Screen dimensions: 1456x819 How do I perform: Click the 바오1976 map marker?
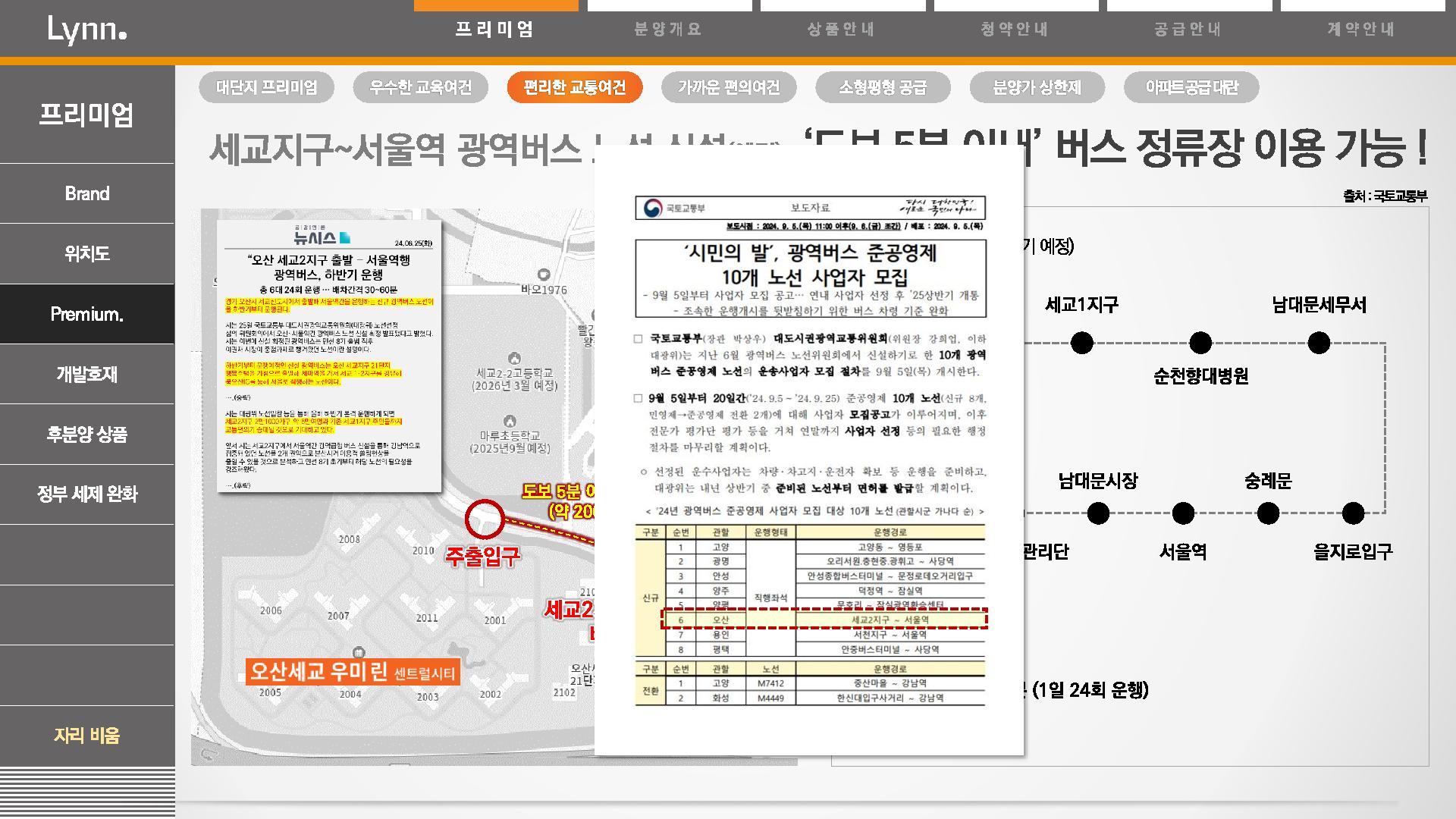(544, 275)
